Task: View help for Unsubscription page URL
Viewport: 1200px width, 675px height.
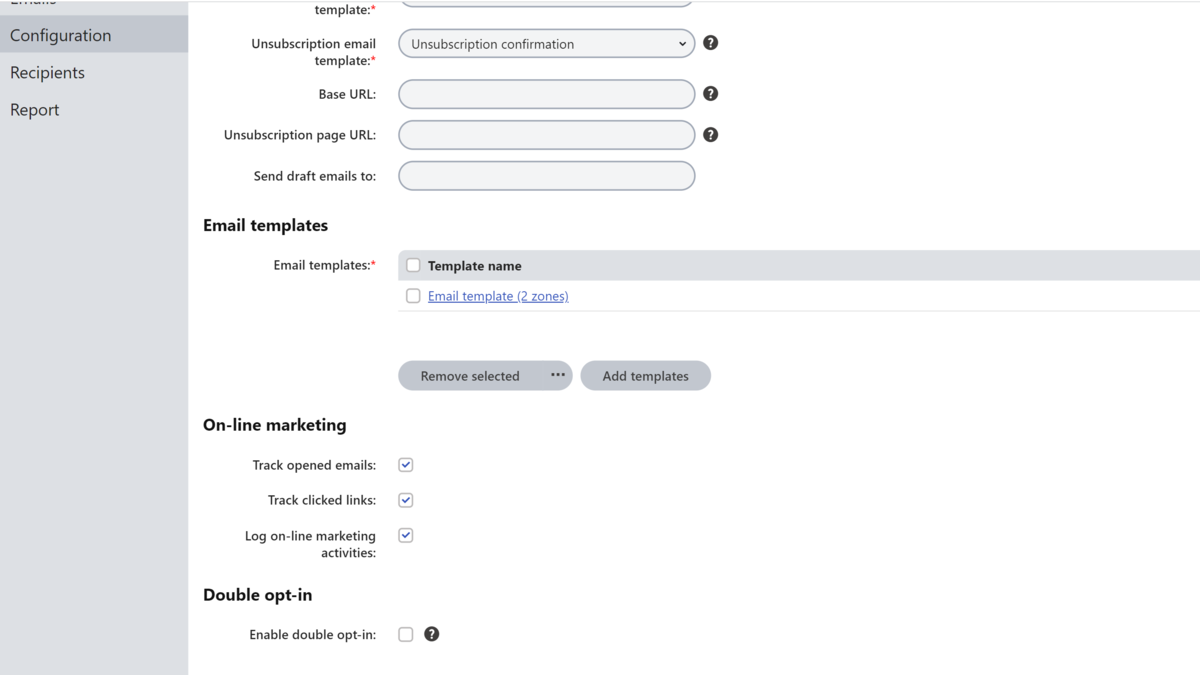Action: pos(710,134)
